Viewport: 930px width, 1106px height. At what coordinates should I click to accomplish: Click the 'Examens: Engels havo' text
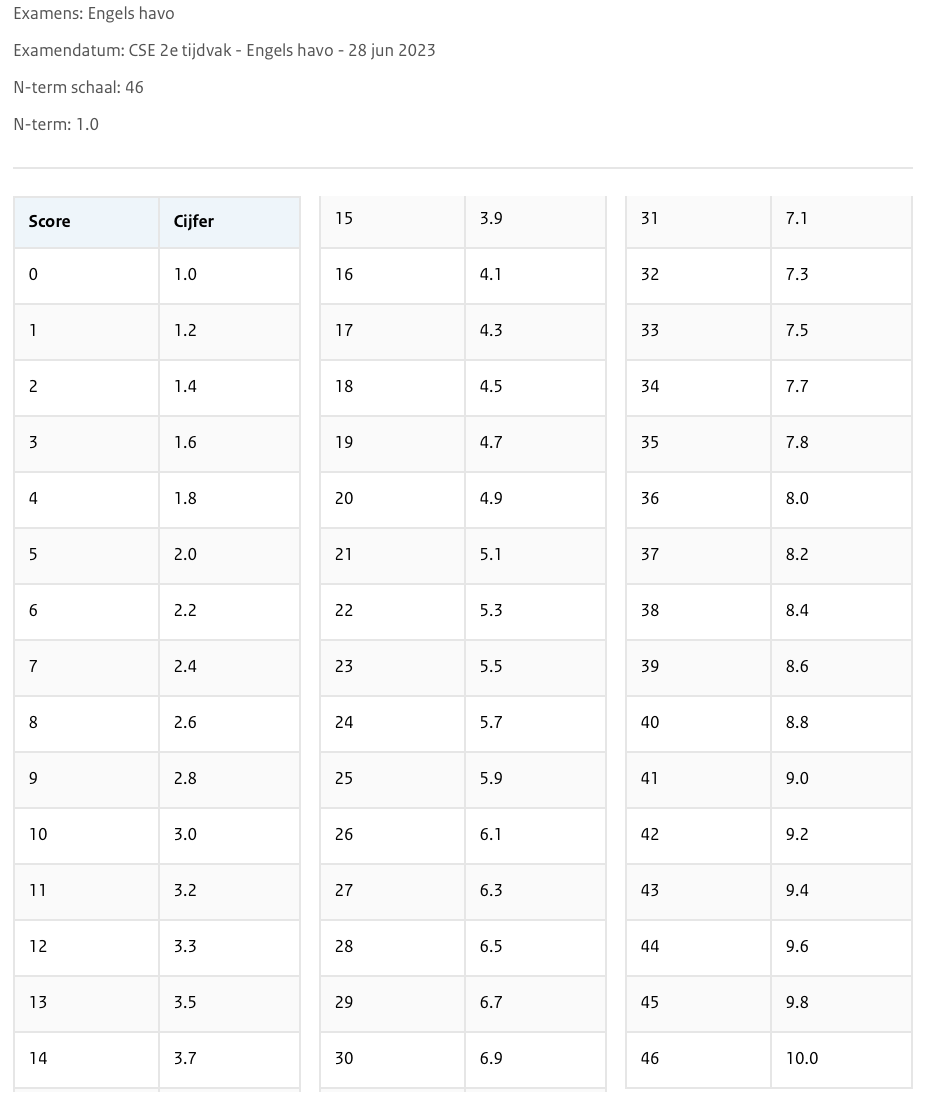point(94,14)
